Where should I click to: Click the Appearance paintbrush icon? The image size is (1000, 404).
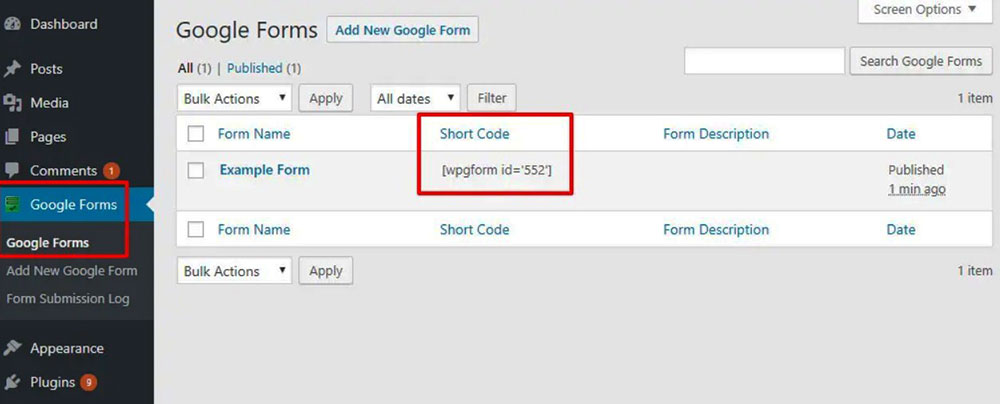coord(13,349)
